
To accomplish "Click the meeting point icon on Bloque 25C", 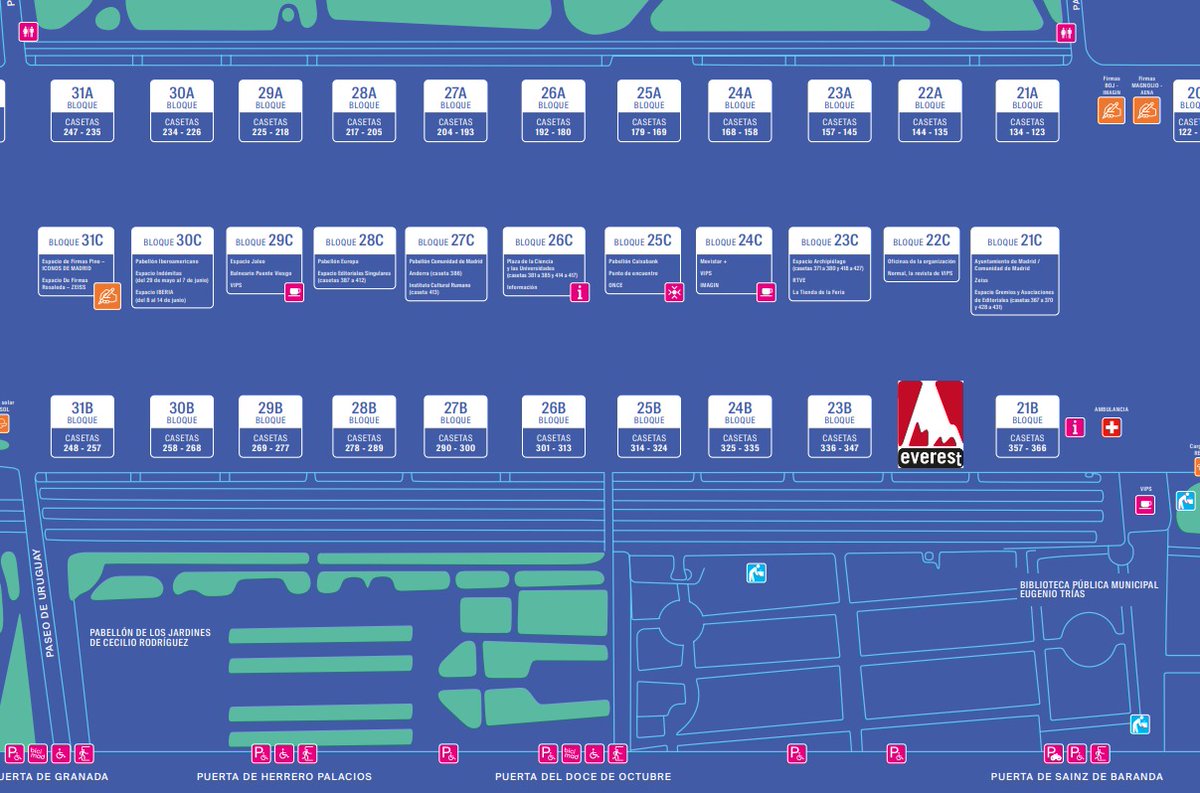I will [x=675, y=292].
